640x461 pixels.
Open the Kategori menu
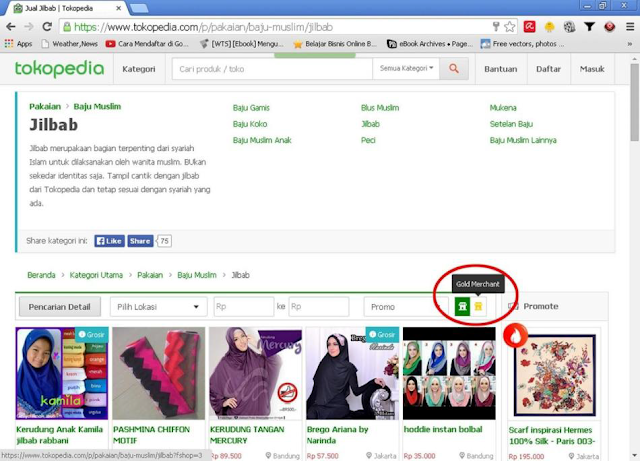coord(139,69)
